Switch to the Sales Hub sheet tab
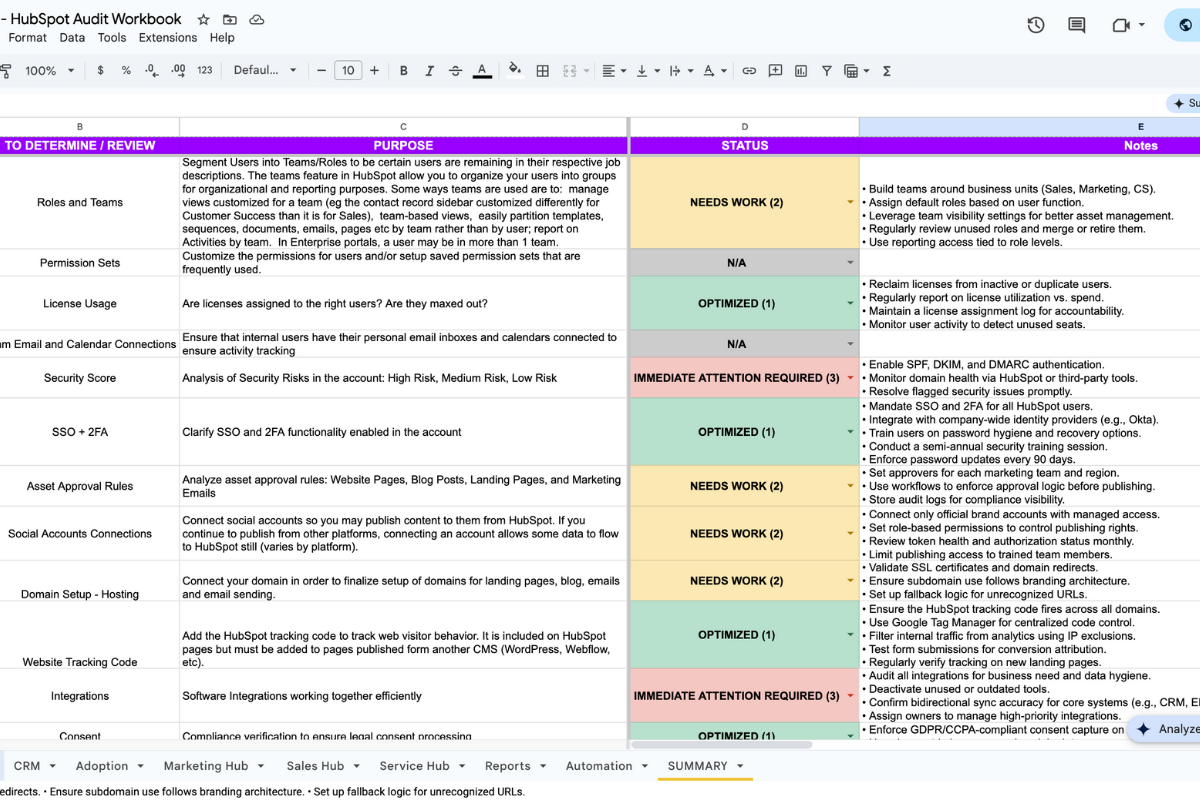 pyautogui.click(x=315, y=766)
